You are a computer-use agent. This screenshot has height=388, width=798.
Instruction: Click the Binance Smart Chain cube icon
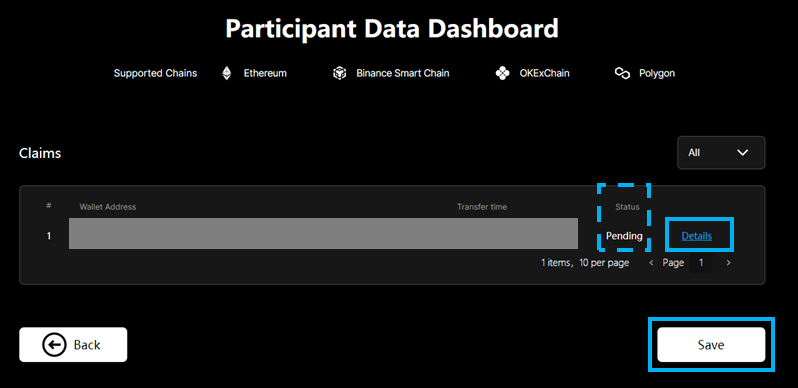coord(339,73)
